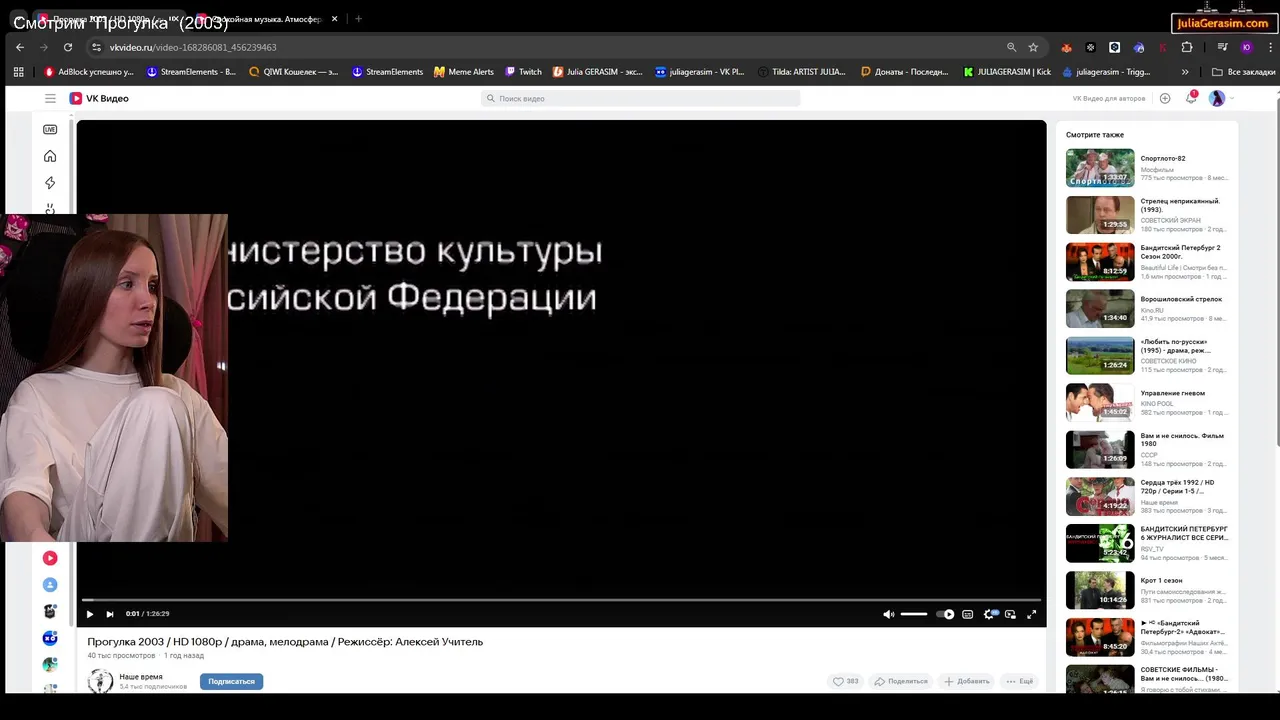The width and height of the screenshot is (1280, 720).
Task: Open the browser apps grid in bookmarks bar
Action: [18, 72]
